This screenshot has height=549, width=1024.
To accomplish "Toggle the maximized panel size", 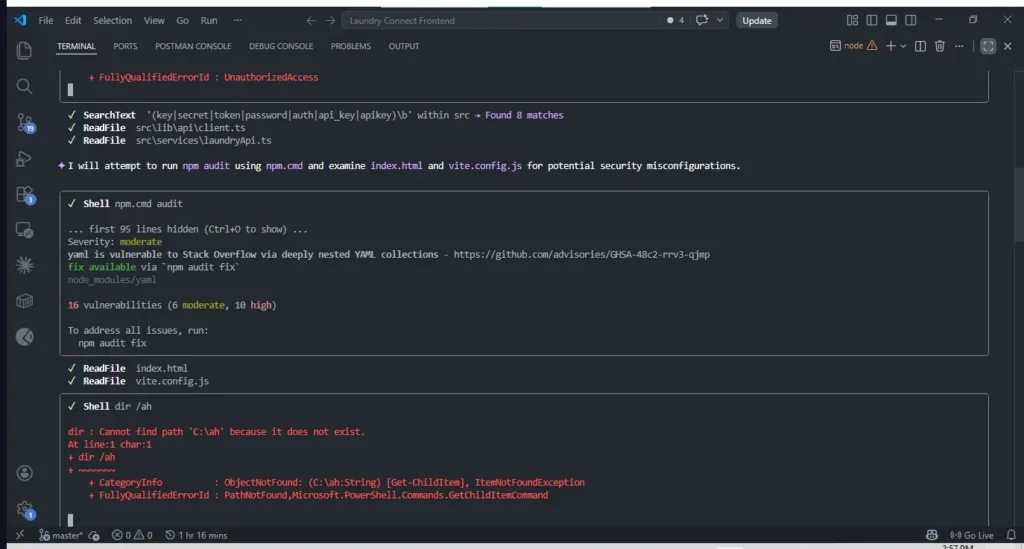I will pos(988,46).
